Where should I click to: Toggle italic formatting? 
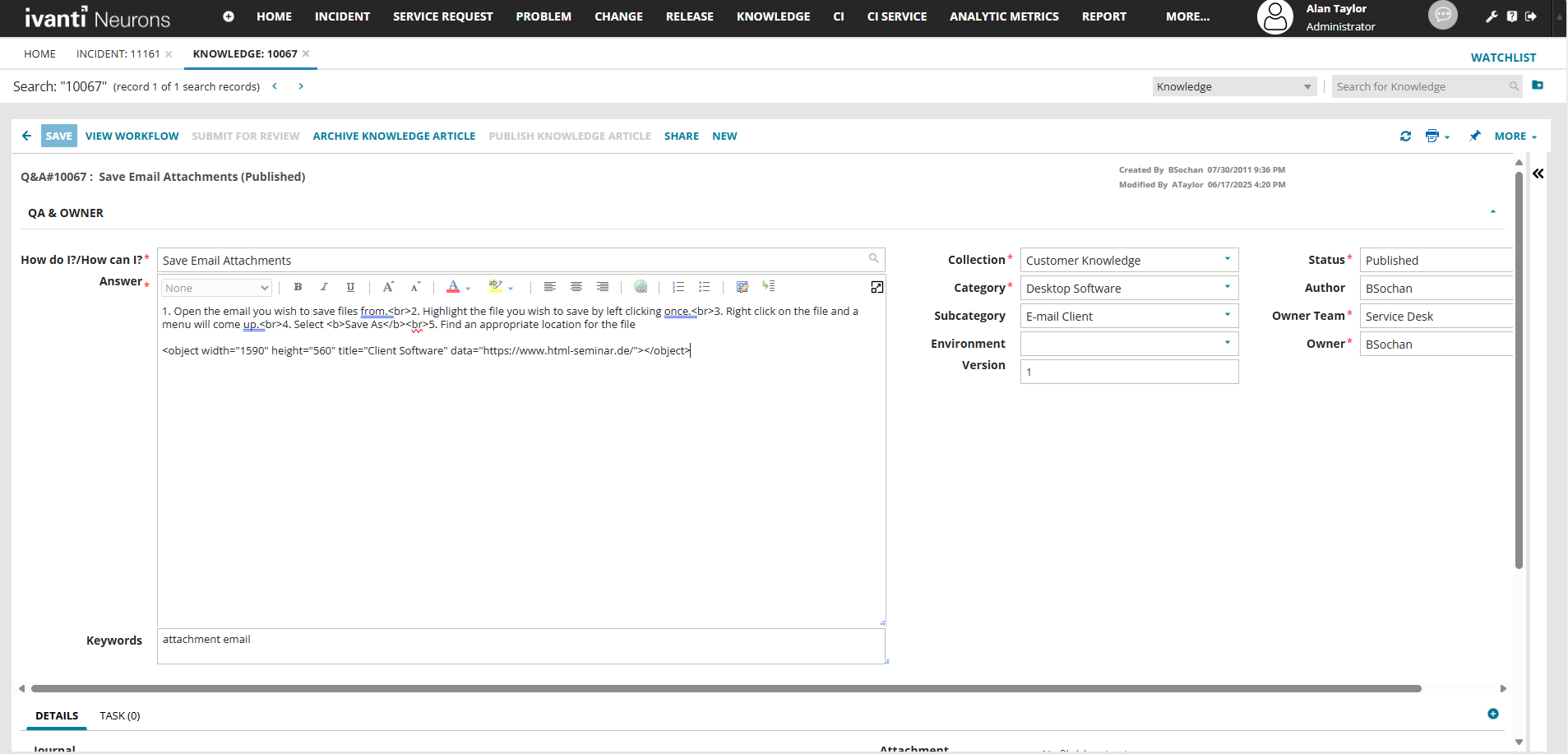point(324,287)
